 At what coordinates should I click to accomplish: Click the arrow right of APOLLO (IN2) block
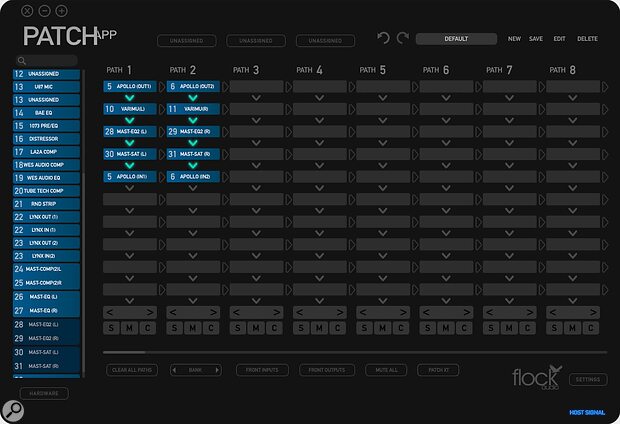pyautogui.click(x=225, y=177)
